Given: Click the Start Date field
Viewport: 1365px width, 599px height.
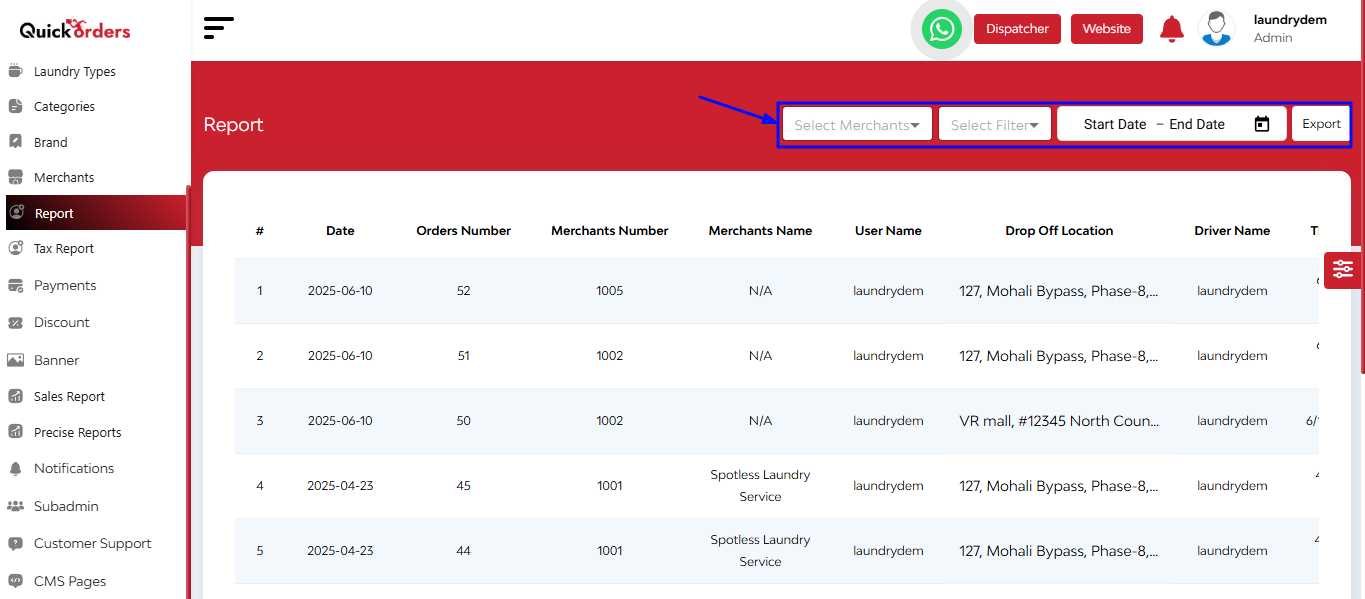Looking at the screenshot, I should click(1115, 124).
